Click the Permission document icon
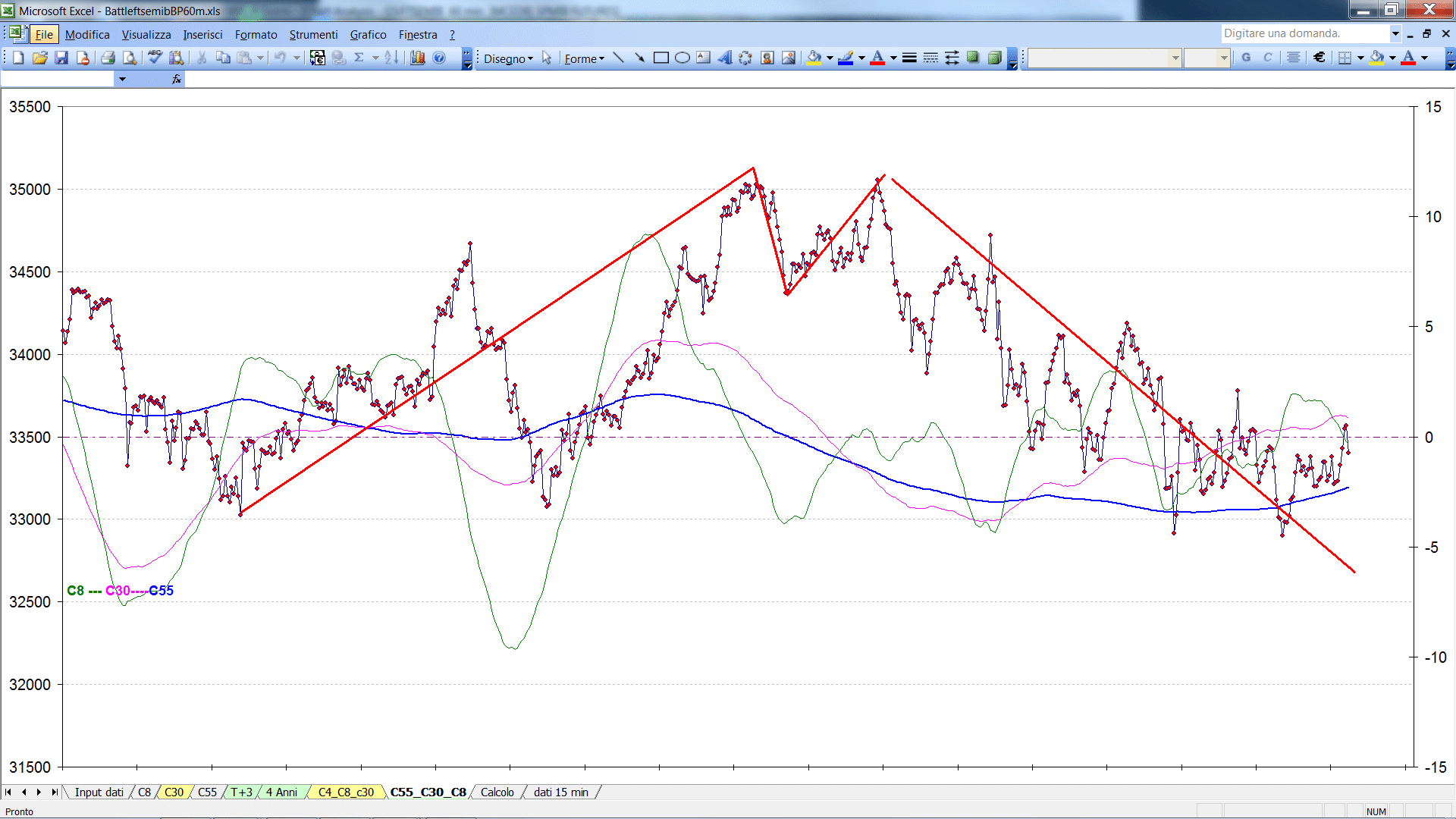This screenshot has width=1456, height=819. (x=83, y=58)
